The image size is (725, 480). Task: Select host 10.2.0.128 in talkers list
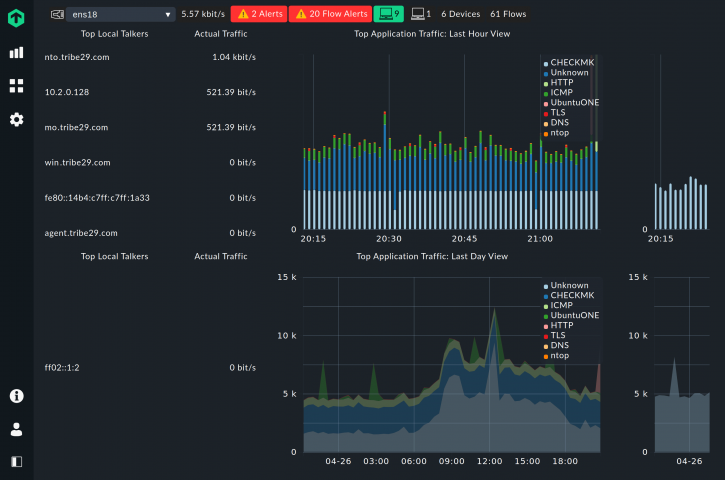(67, 92)
